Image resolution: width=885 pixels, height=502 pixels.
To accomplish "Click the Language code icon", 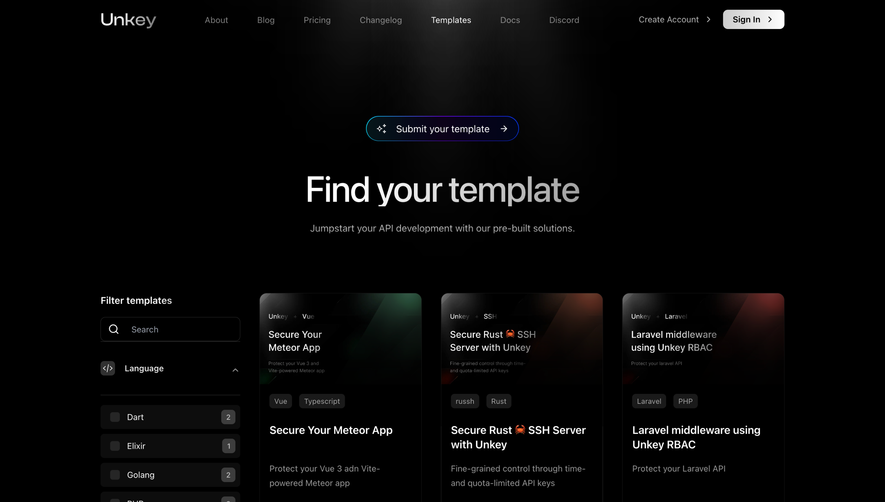I will coord(108,368).
